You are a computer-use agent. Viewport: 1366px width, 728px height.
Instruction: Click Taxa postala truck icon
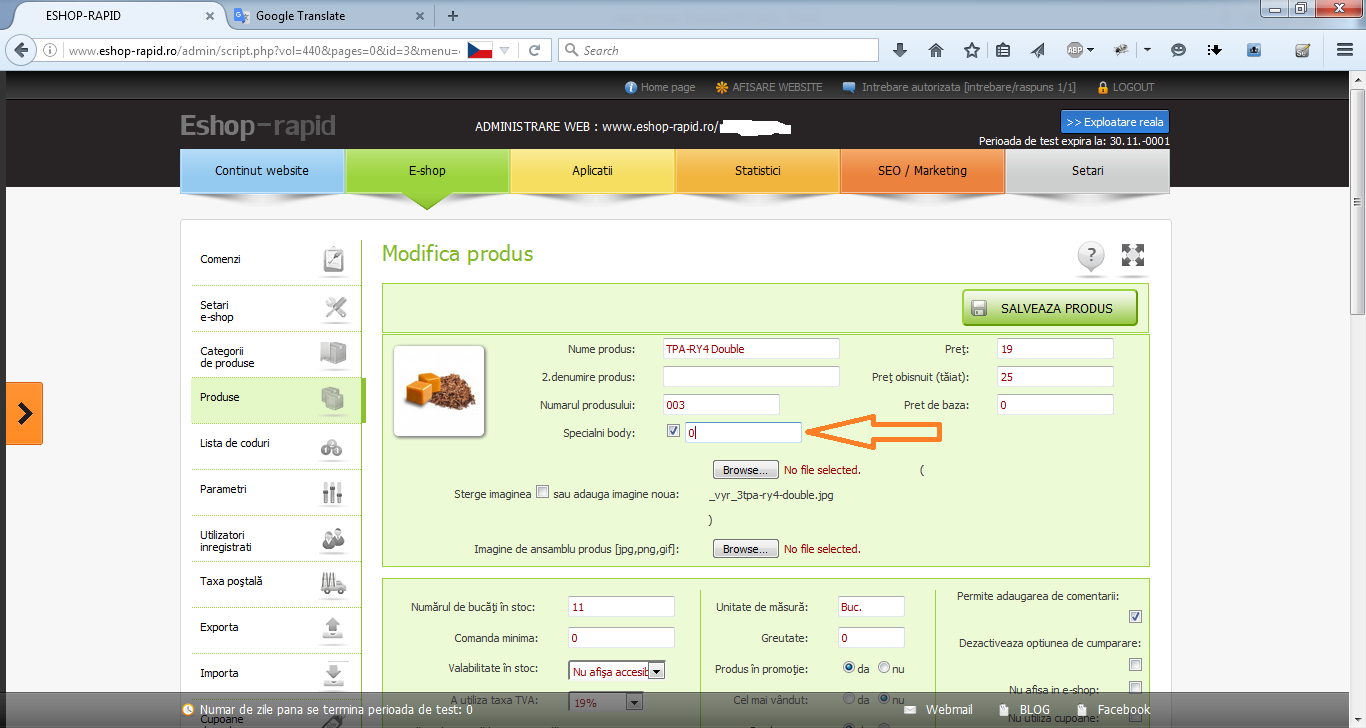pyautogui.click(x=333, y=583)
